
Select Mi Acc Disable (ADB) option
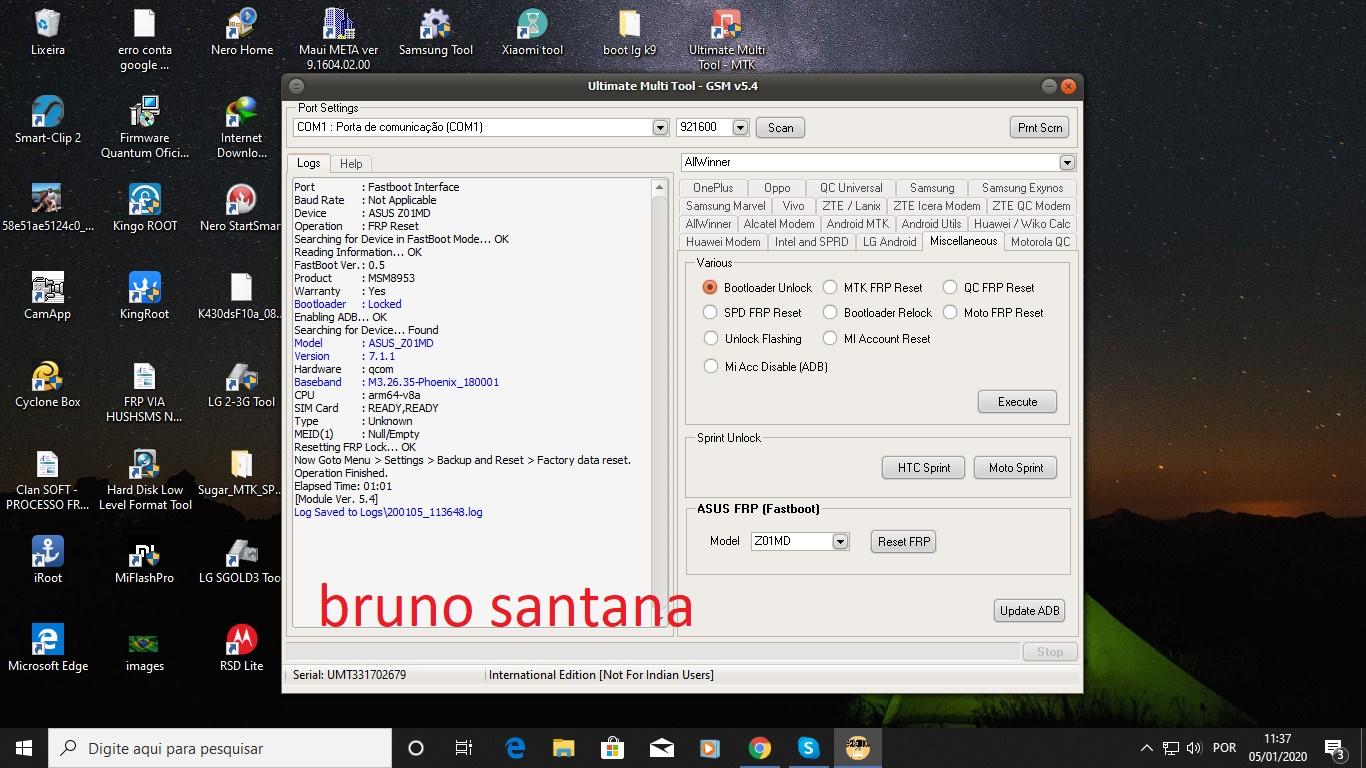765,366
